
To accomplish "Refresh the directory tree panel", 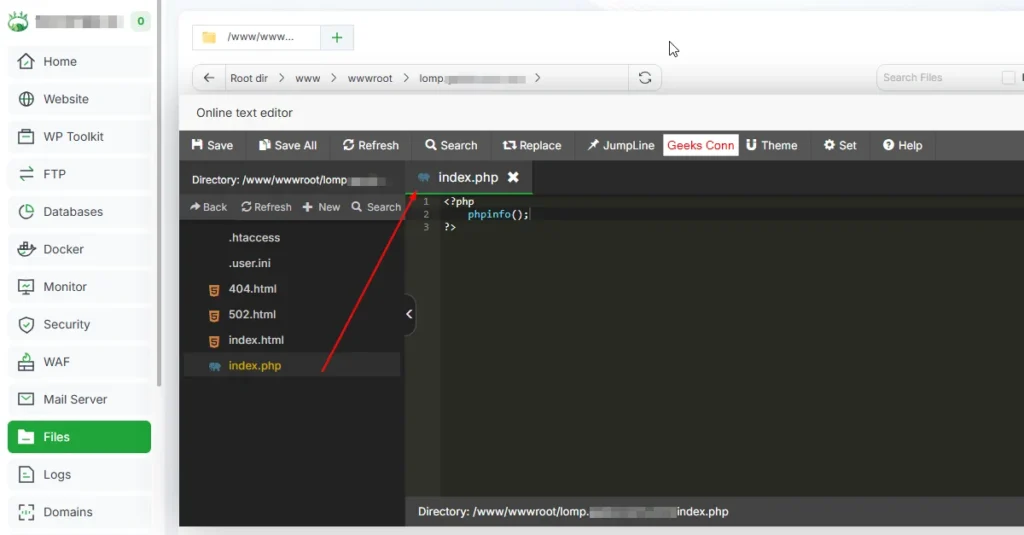I will [266, 207].
